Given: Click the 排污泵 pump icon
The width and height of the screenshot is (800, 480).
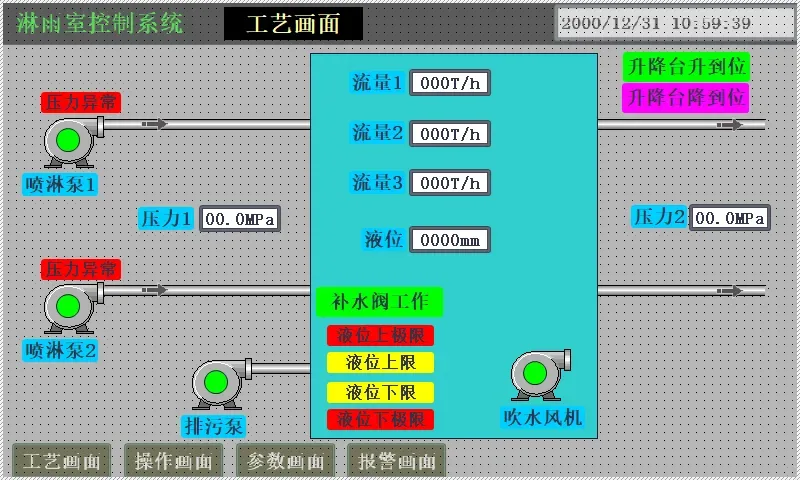Looking at the screenshot, I should 221,384.
